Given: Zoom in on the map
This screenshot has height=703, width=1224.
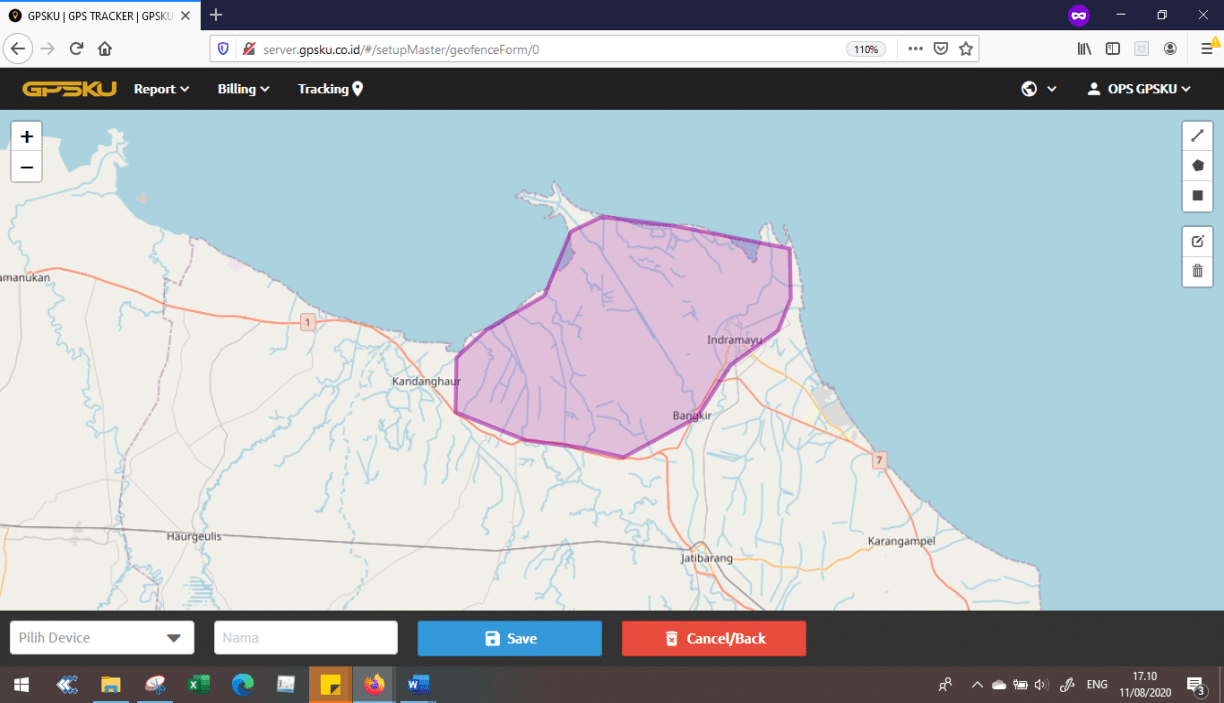Looking at the screenshot, I should (27, 137).
